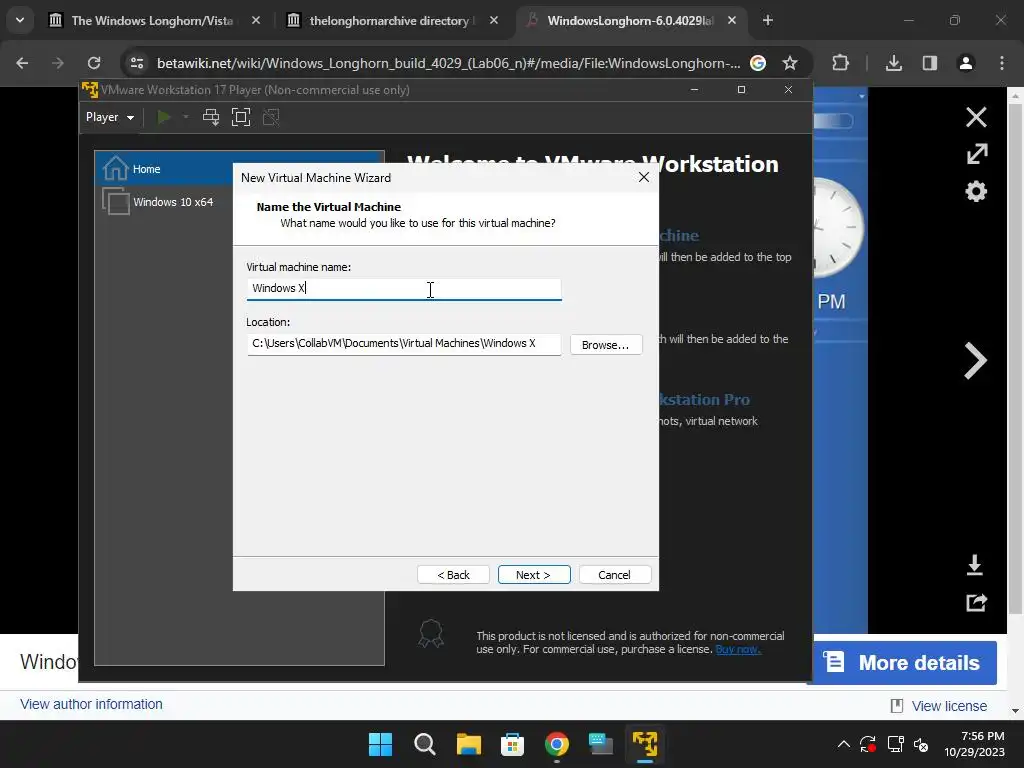Click the Location path field

click(x=404, y=344)
